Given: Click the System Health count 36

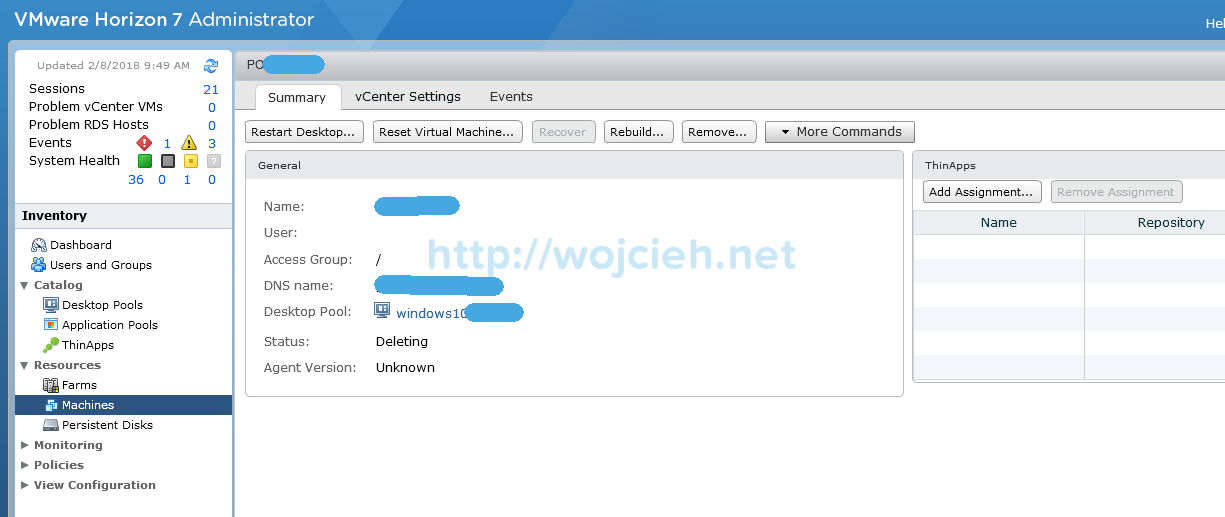Looking at the screenshot, I should tap(136, 180).
